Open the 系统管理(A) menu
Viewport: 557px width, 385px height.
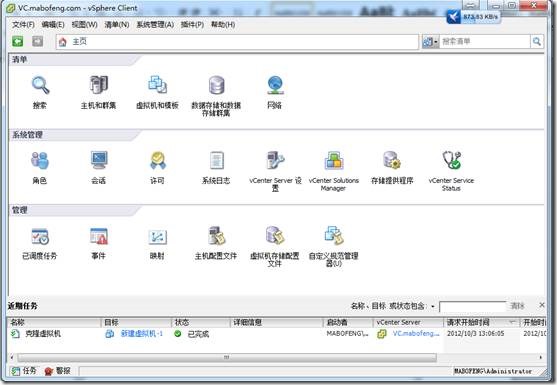(155, 25)
